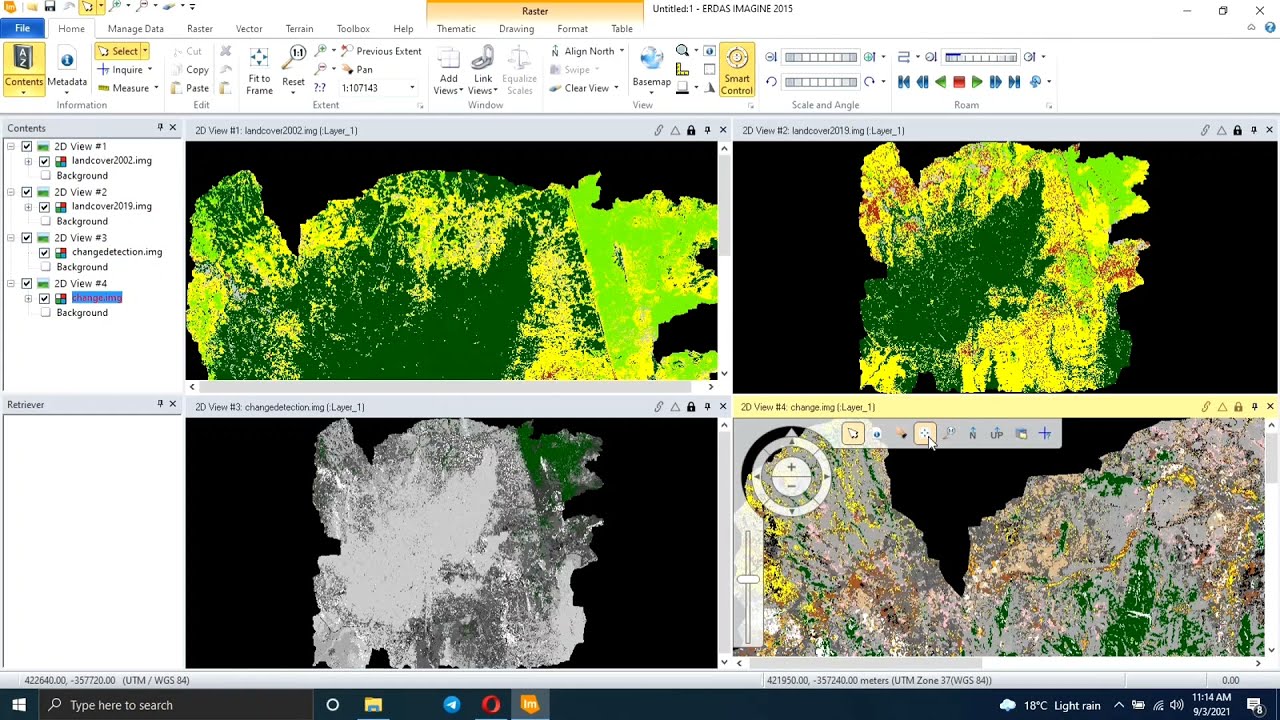Switch to the Thematic tab
The height and width of the screenshot is (720, 1280).
point(456,29)
